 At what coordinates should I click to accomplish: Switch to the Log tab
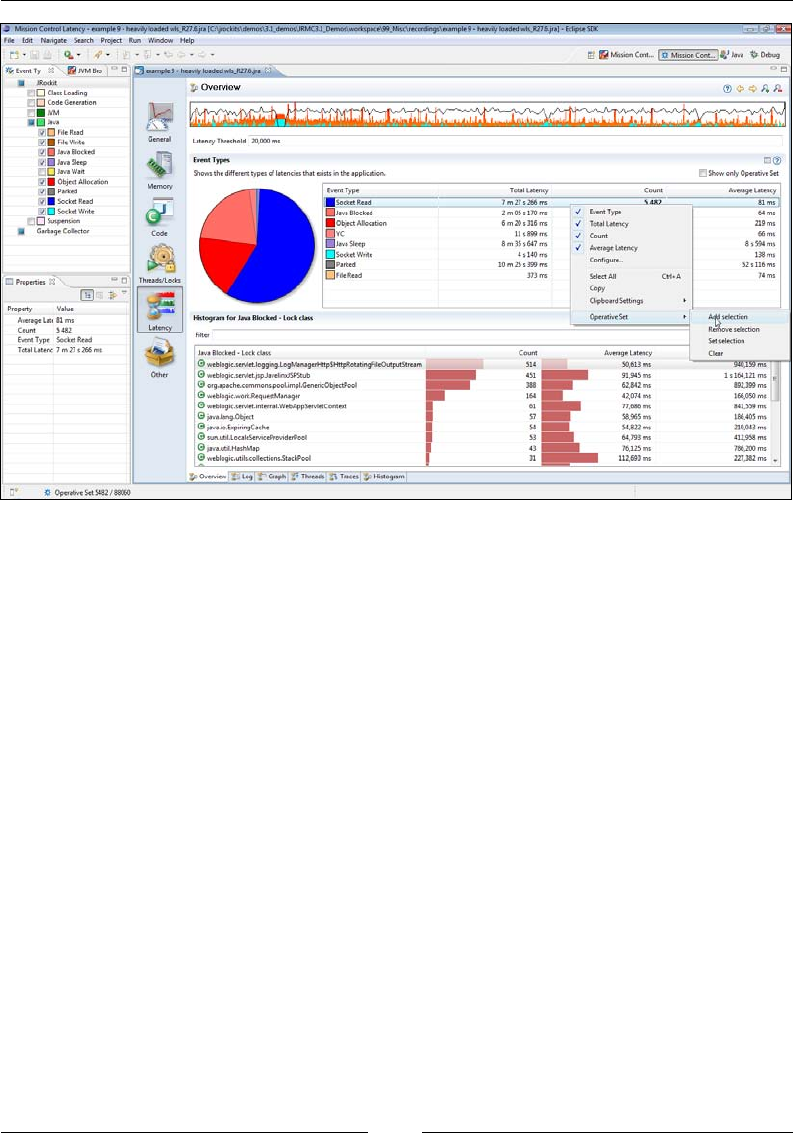[x=242, y=476]
